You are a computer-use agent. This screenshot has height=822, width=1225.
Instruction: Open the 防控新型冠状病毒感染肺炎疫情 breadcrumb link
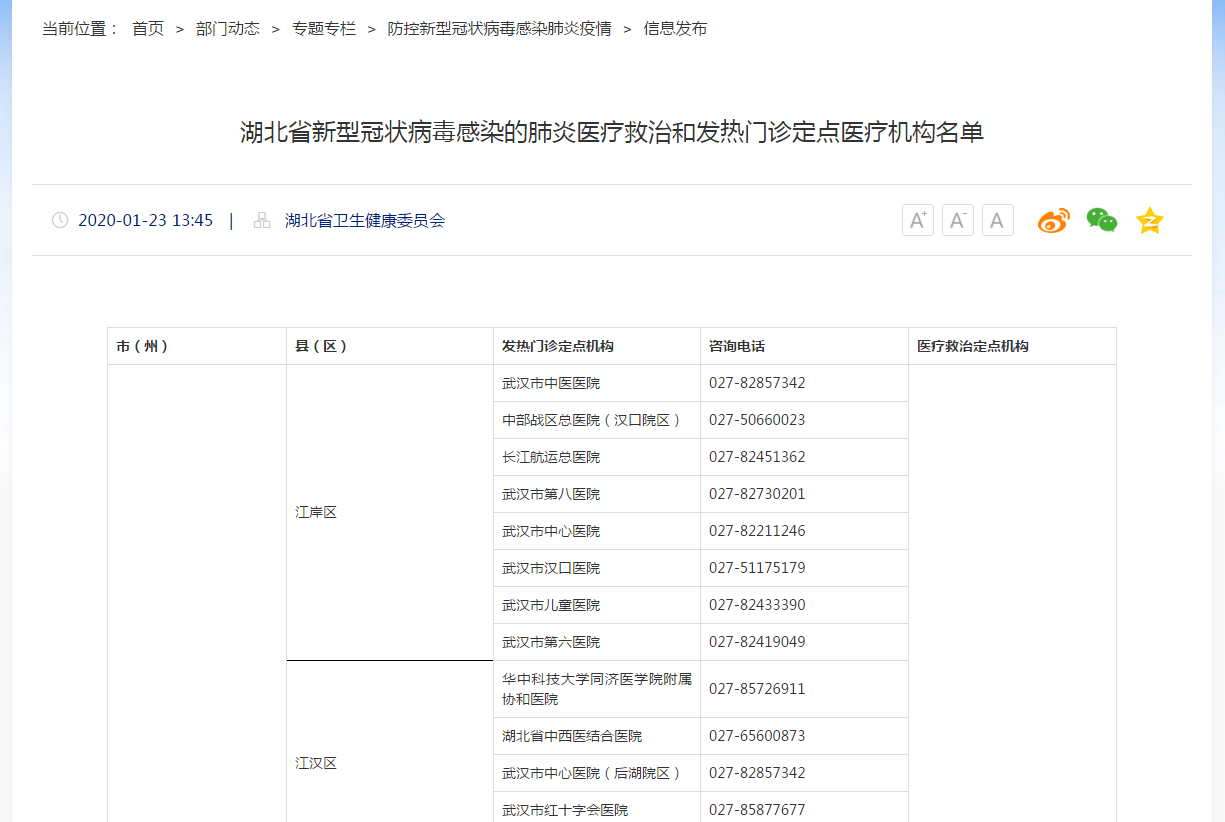499,29
